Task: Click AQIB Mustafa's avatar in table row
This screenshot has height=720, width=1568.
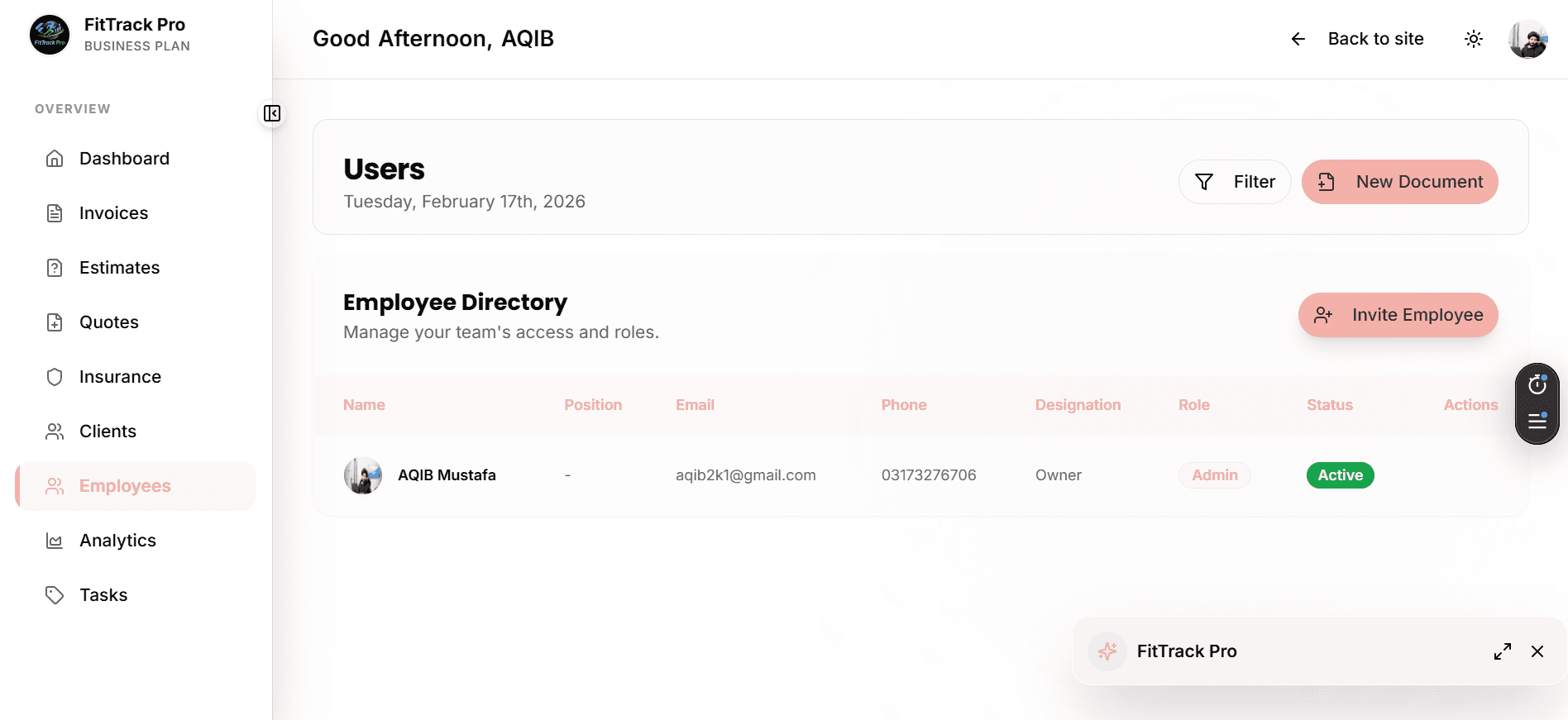Action: [363, 475]
